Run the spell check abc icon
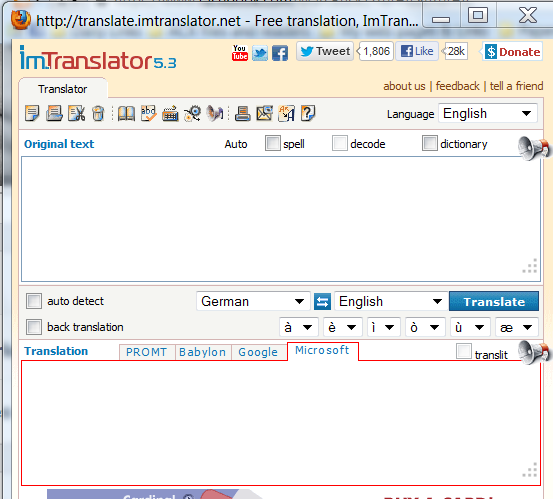Screen dimensions: 553x499 [148, 114]
